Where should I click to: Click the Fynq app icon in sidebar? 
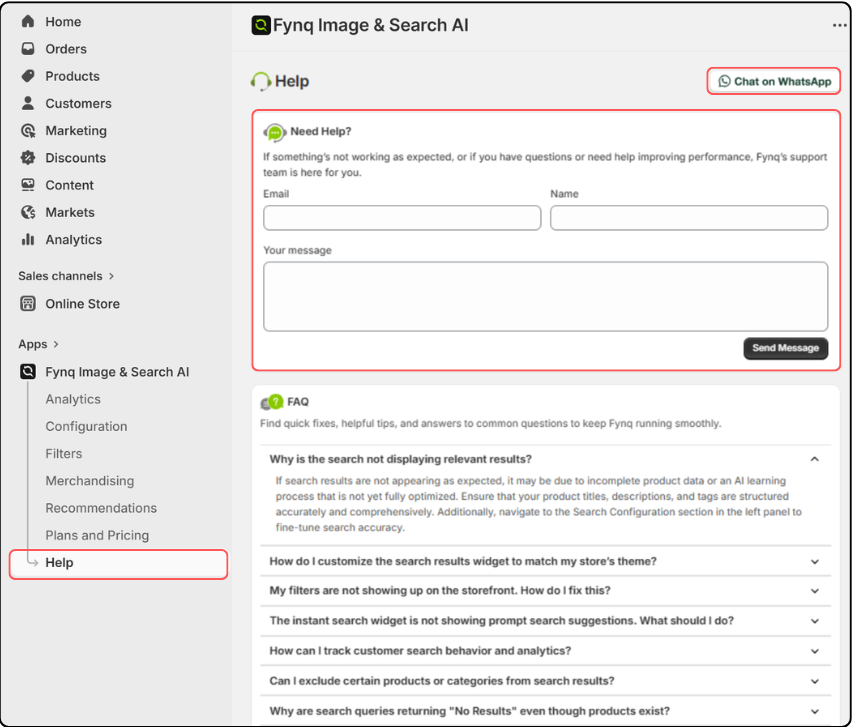[x=28, y=372]
